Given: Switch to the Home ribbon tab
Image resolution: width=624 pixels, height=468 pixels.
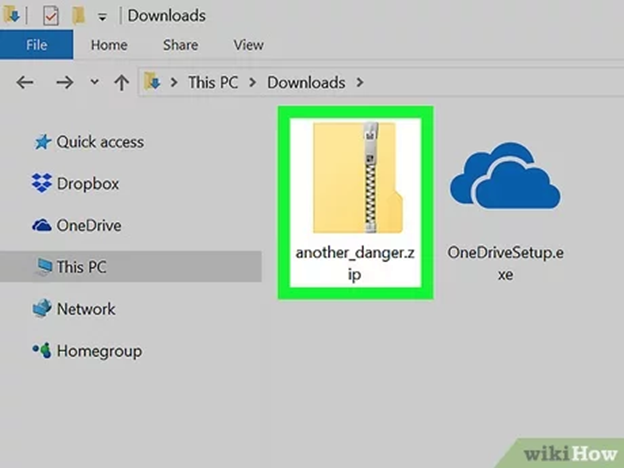Looking at the screenshot, I should (x=109, y=45).
